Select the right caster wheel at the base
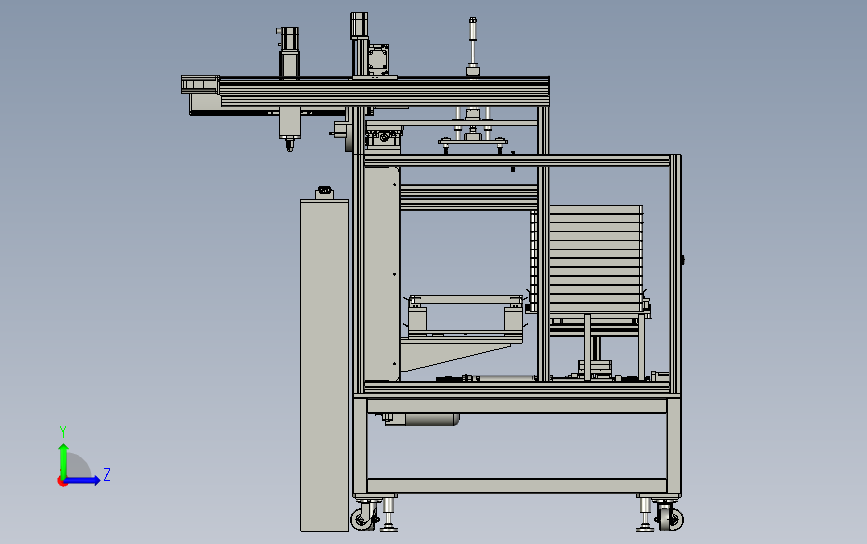Screen dimensions: 867x544 point(670,519)
